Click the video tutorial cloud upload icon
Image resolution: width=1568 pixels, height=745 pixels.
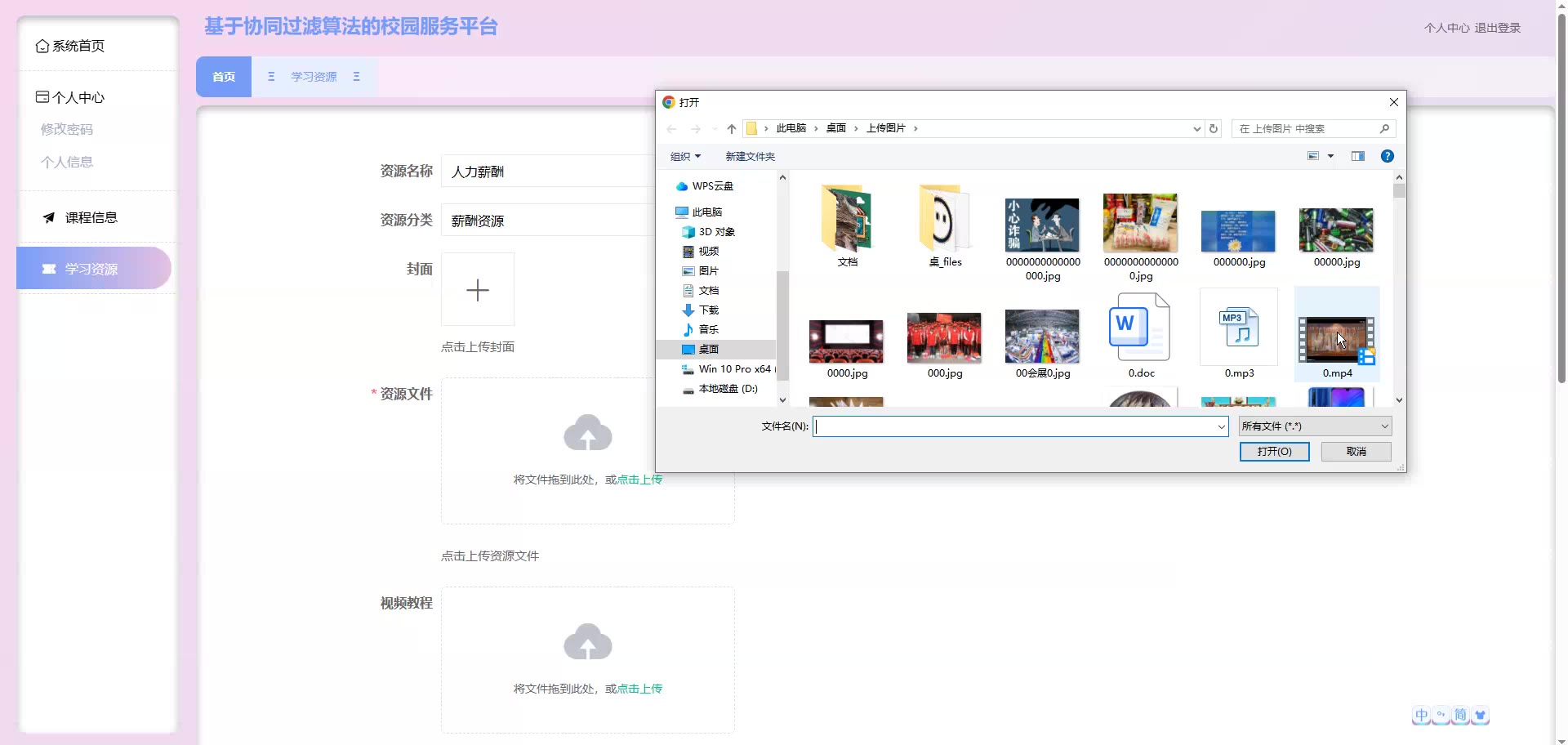point(587,642)
